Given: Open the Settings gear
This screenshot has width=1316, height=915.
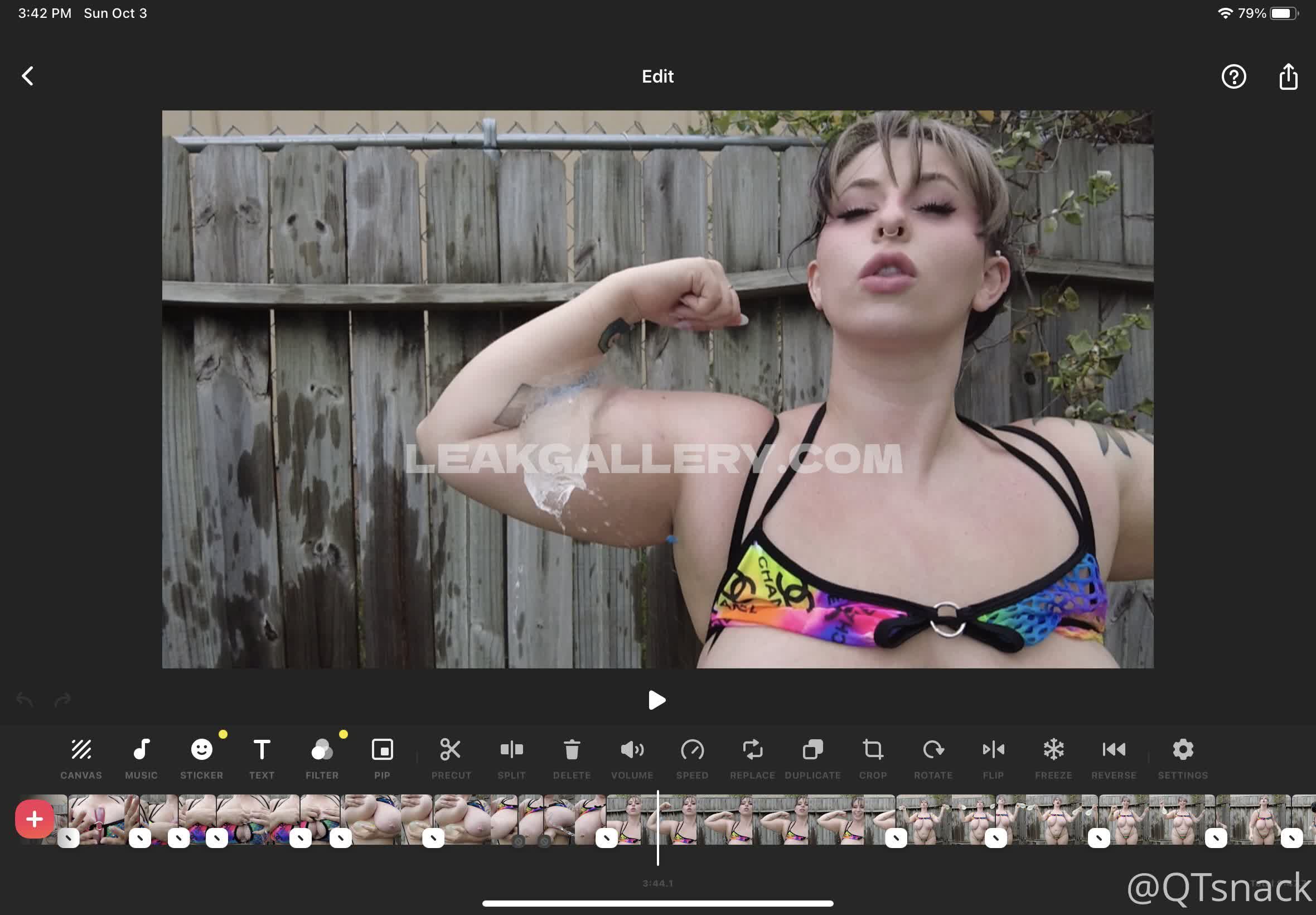Looking at the screenshot, I should [1183, 758].
